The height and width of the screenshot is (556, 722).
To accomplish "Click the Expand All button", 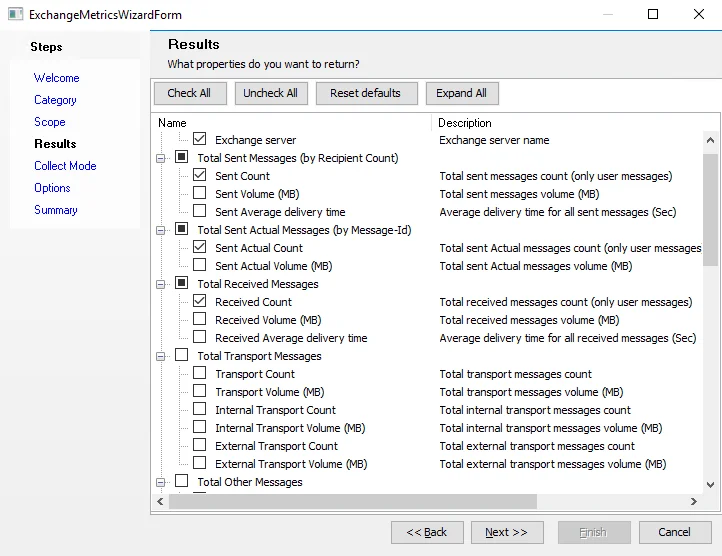I will click(462, 94).
